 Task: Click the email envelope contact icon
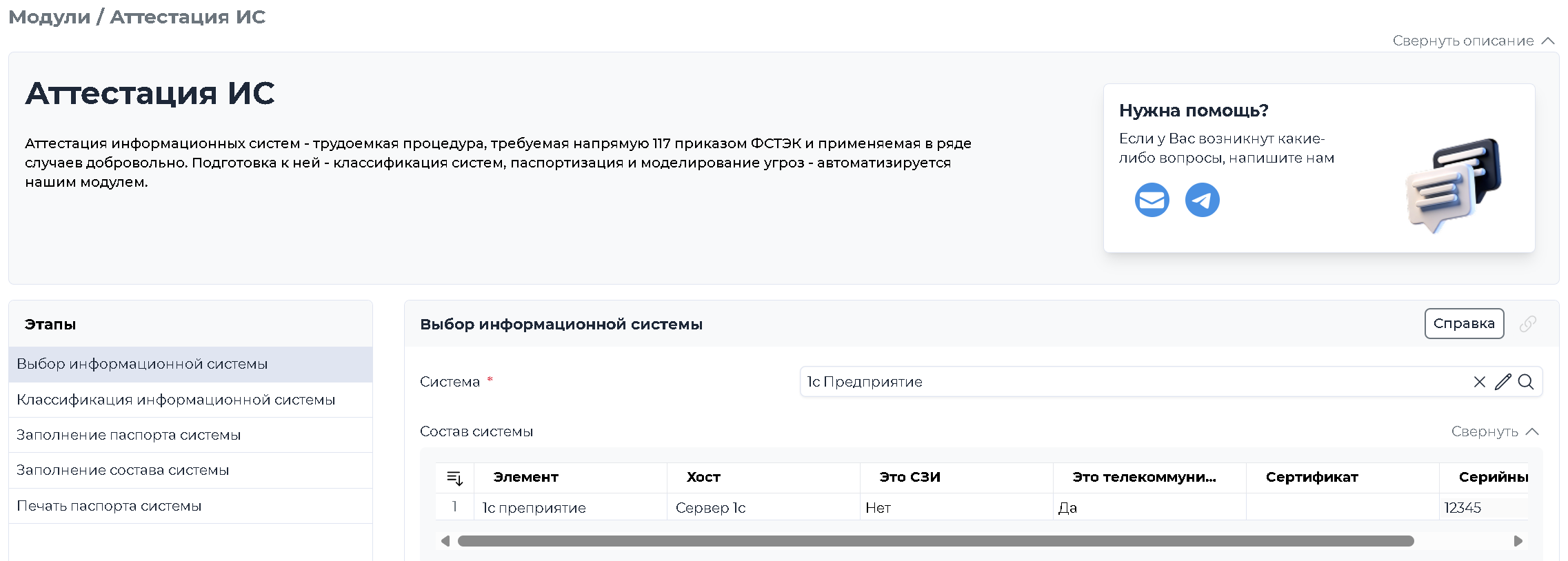pyautogui.click(x=1152, y=200)
